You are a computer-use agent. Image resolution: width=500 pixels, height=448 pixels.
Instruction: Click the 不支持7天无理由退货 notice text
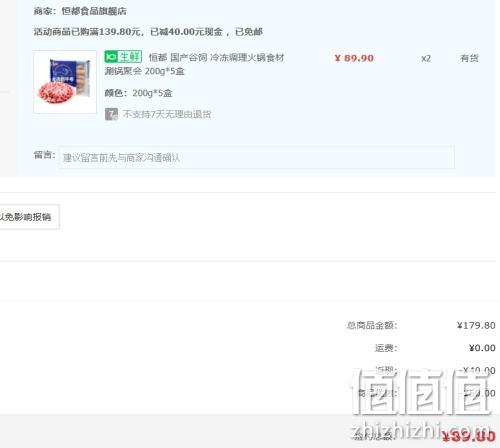167,114
